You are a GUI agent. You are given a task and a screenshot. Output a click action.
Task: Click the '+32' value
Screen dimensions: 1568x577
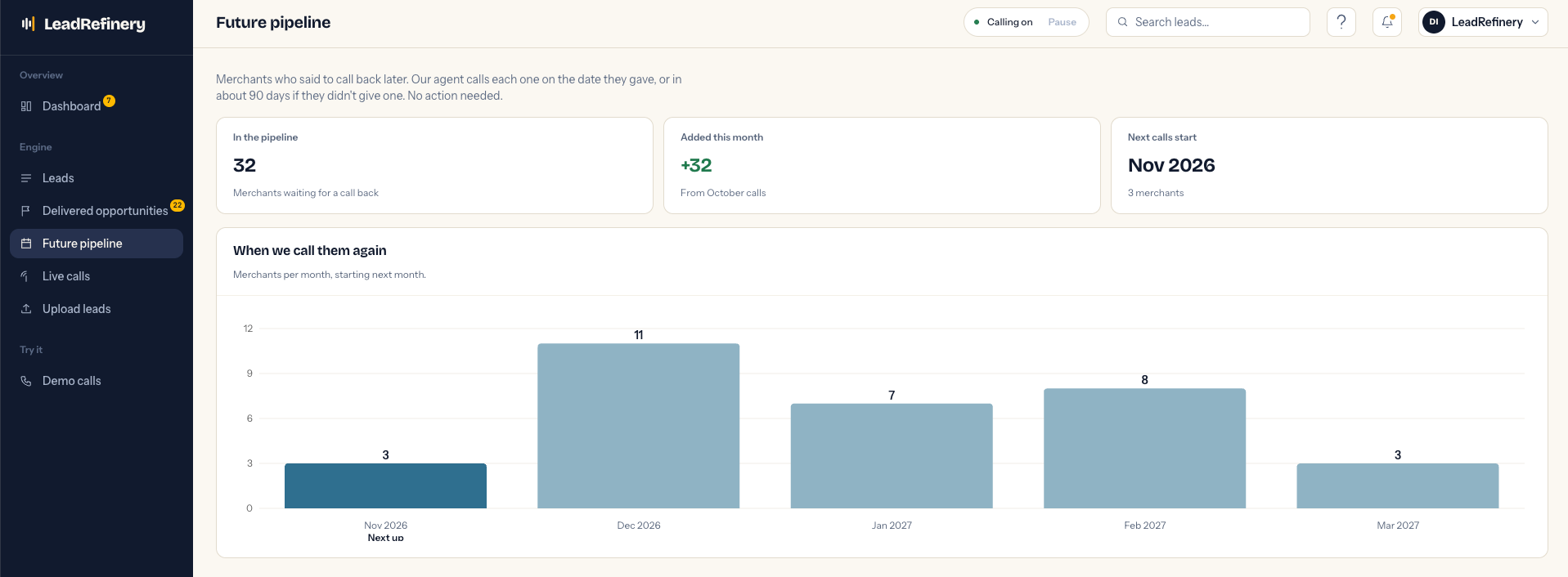coord(696,165)
